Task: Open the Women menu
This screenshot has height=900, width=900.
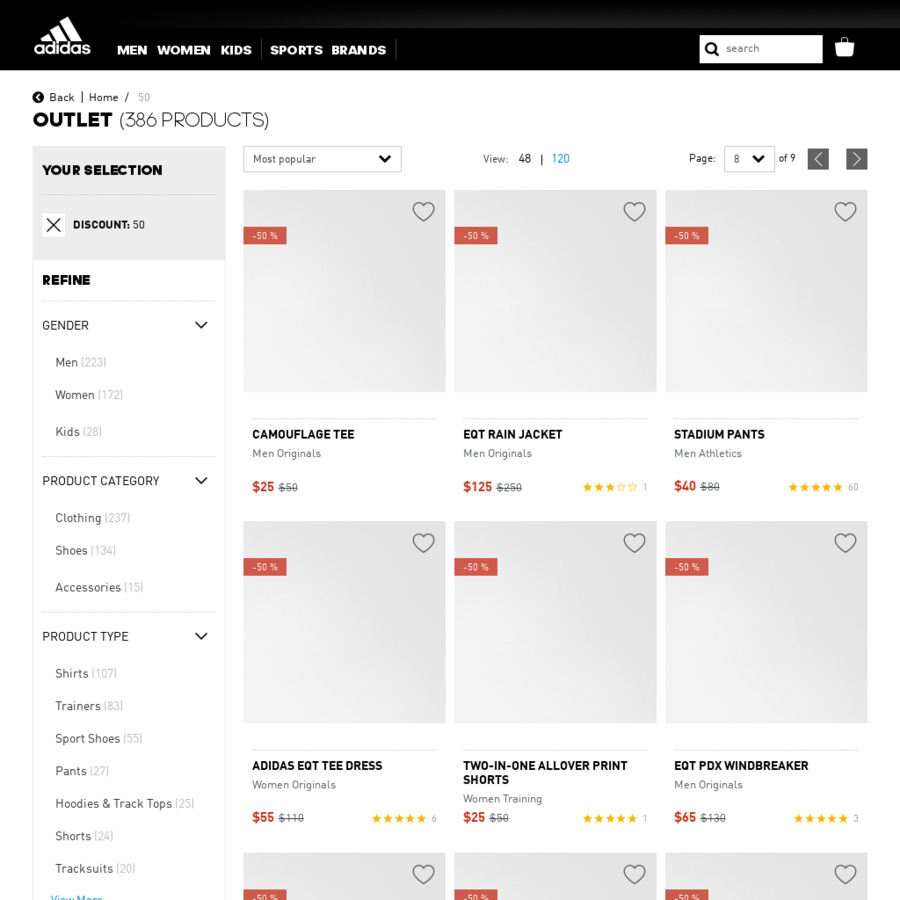Action: click(184, 51)
